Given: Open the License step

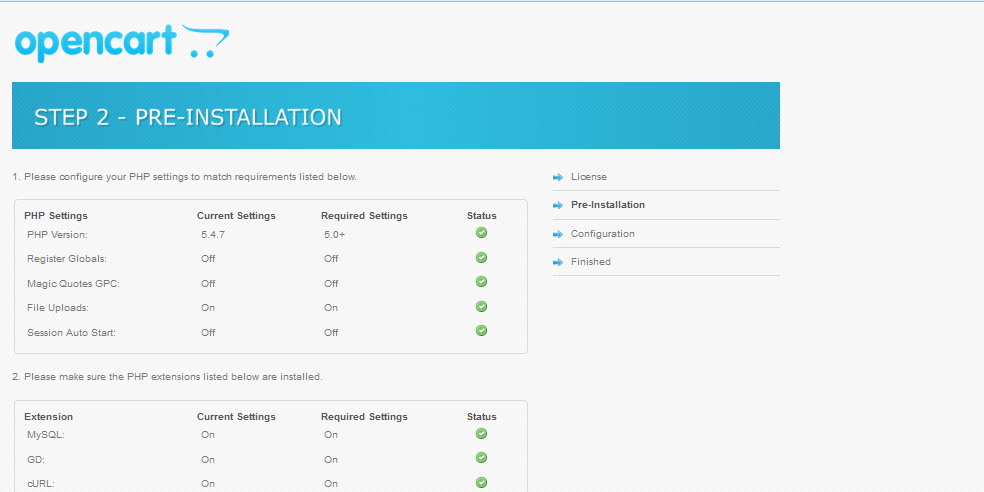Looking at the screenshot, I should click(x=589, y=177).
